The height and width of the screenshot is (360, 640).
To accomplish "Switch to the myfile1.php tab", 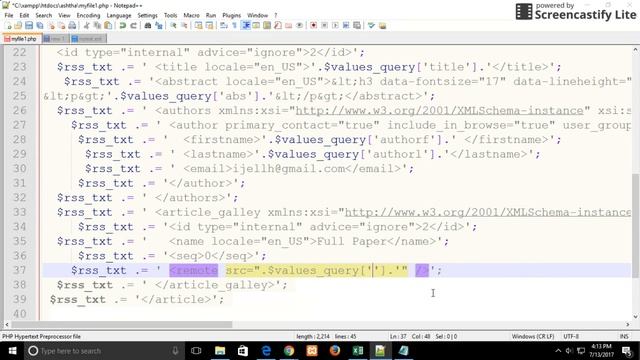I will 21,39.
